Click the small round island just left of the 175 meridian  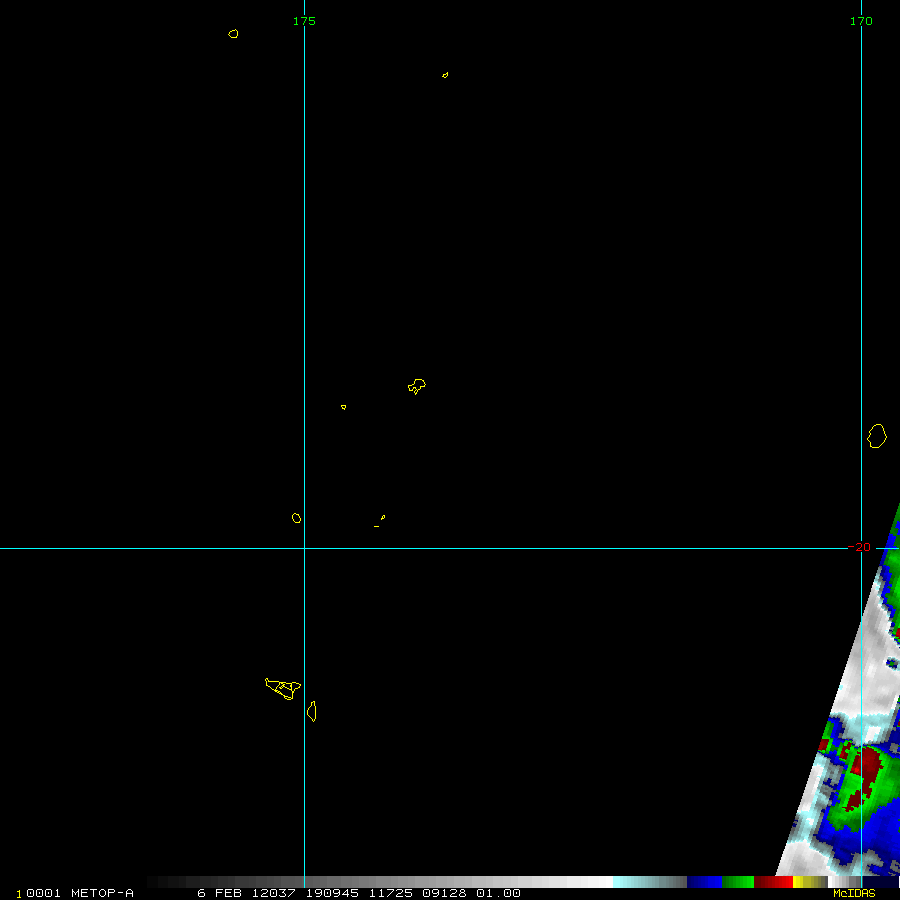(x=296, y=518)
